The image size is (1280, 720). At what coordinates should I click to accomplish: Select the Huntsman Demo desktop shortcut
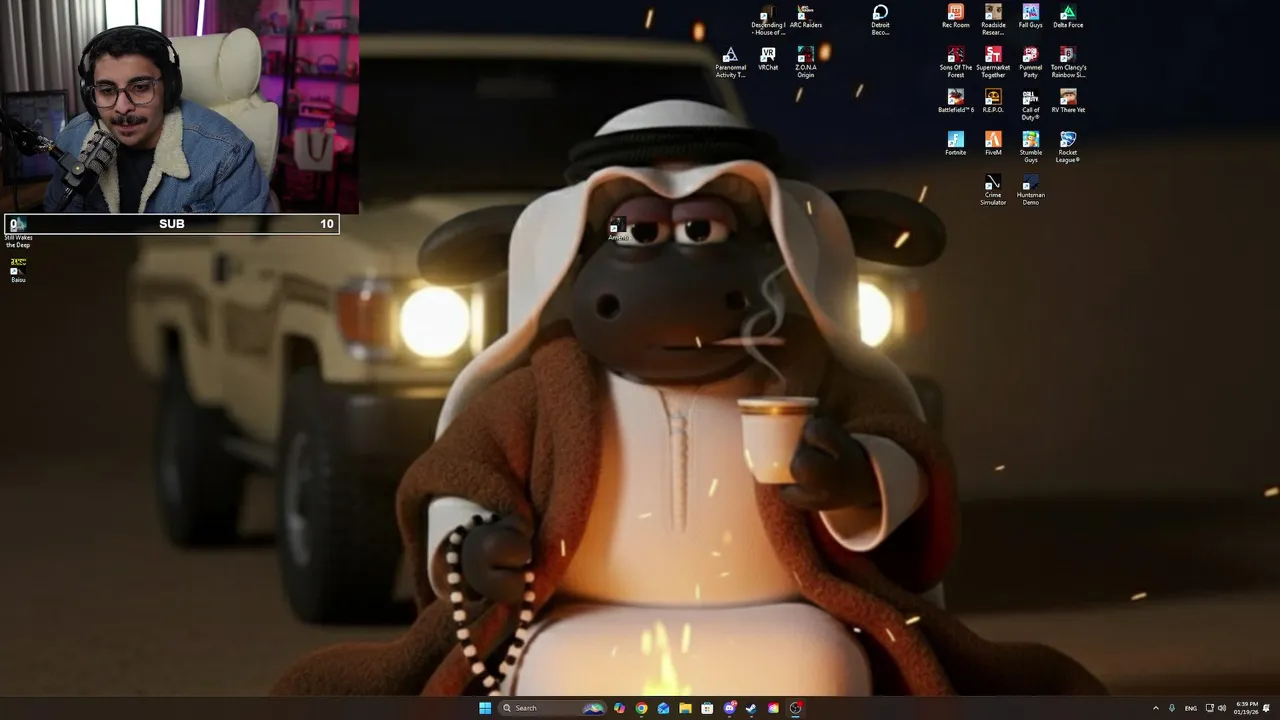tap(1030, 191)
